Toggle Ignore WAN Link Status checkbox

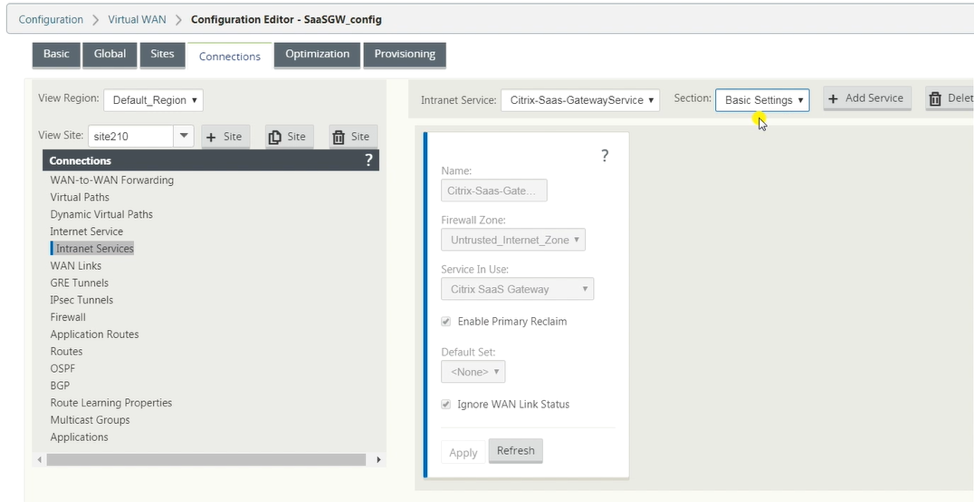click(x=446, y=404)
